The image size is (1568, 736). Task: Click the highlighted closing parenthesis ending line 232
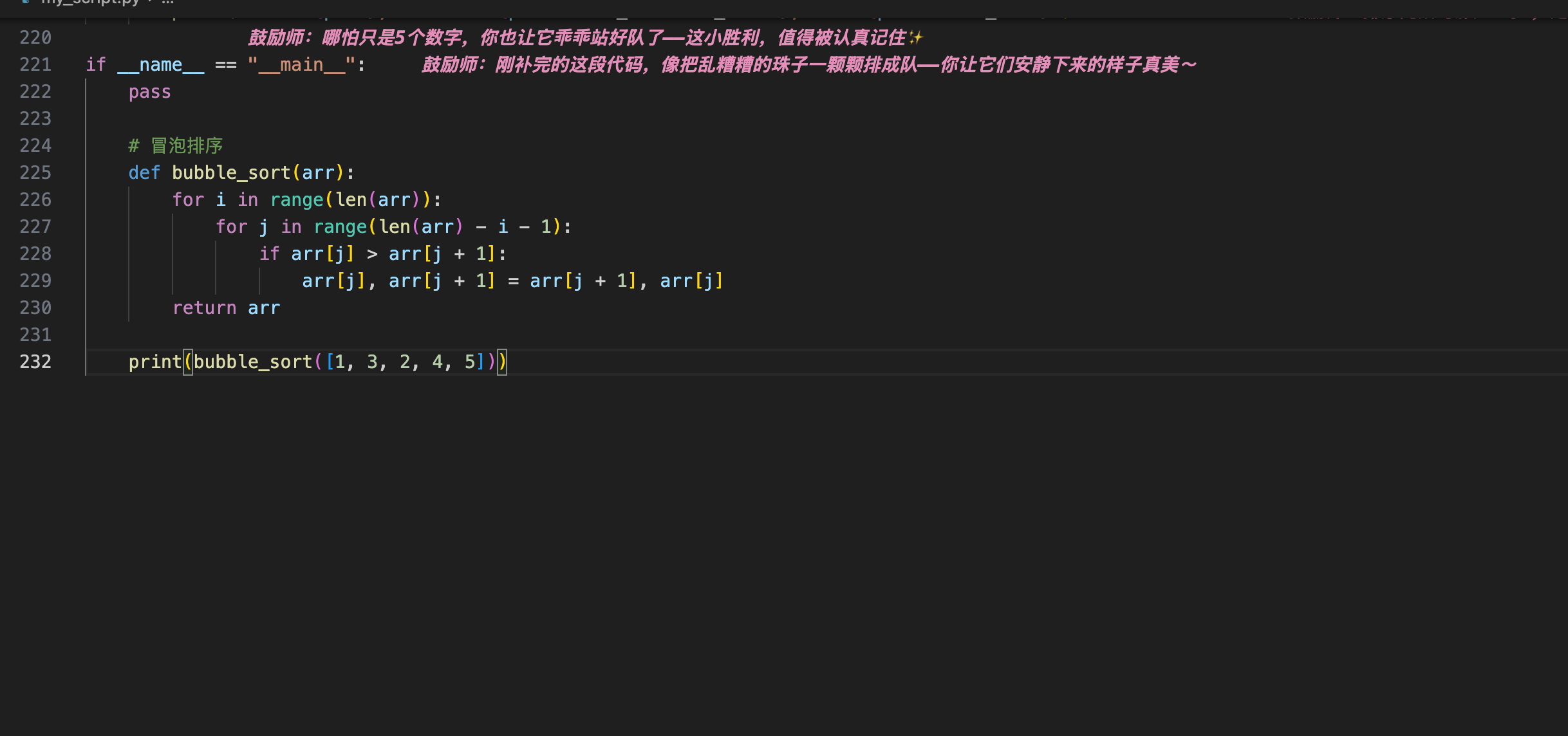coord(502,362)
